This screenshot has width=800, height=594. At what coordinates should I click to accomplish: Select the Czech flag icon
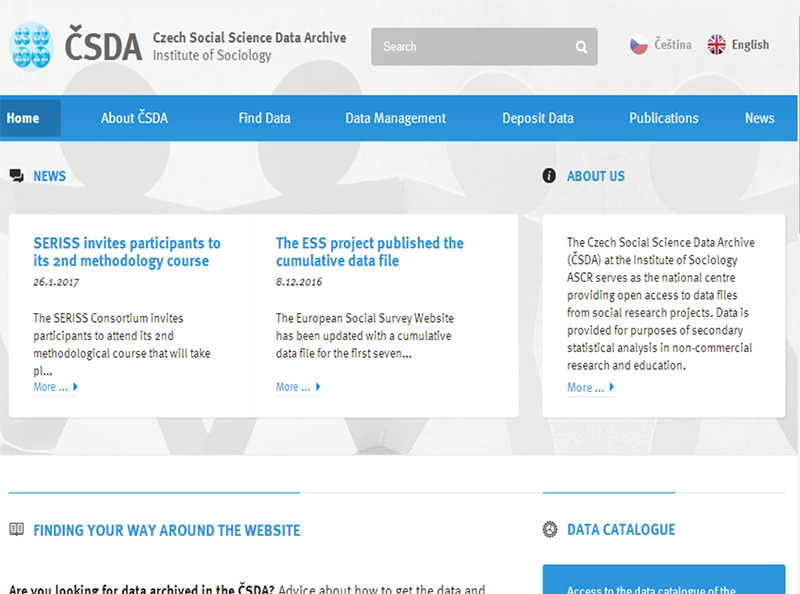(x=639, y=45)
